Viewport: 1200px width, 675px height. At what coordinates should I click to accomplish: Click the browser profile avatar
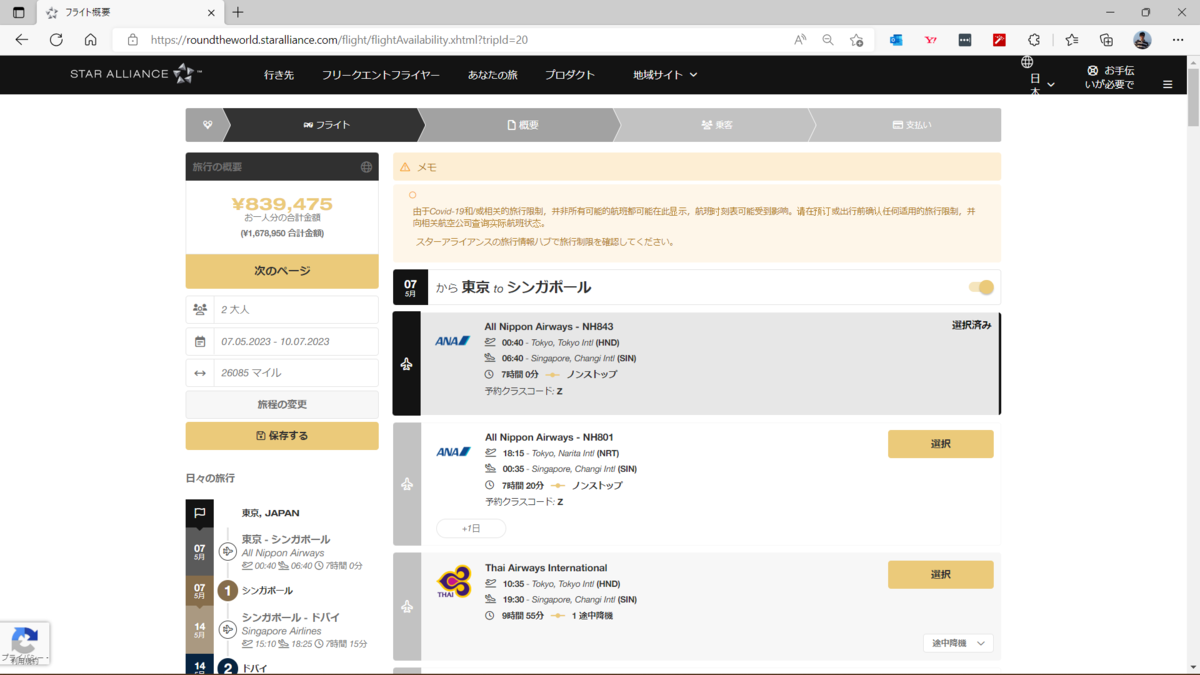point(1142,40)
